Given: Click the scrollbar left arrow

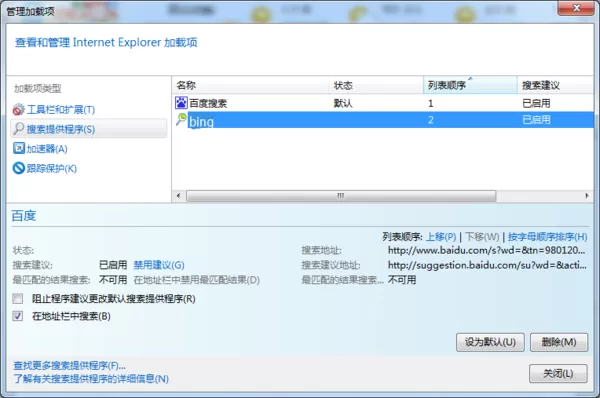Looking at the screenshot, I should [178, 196].
